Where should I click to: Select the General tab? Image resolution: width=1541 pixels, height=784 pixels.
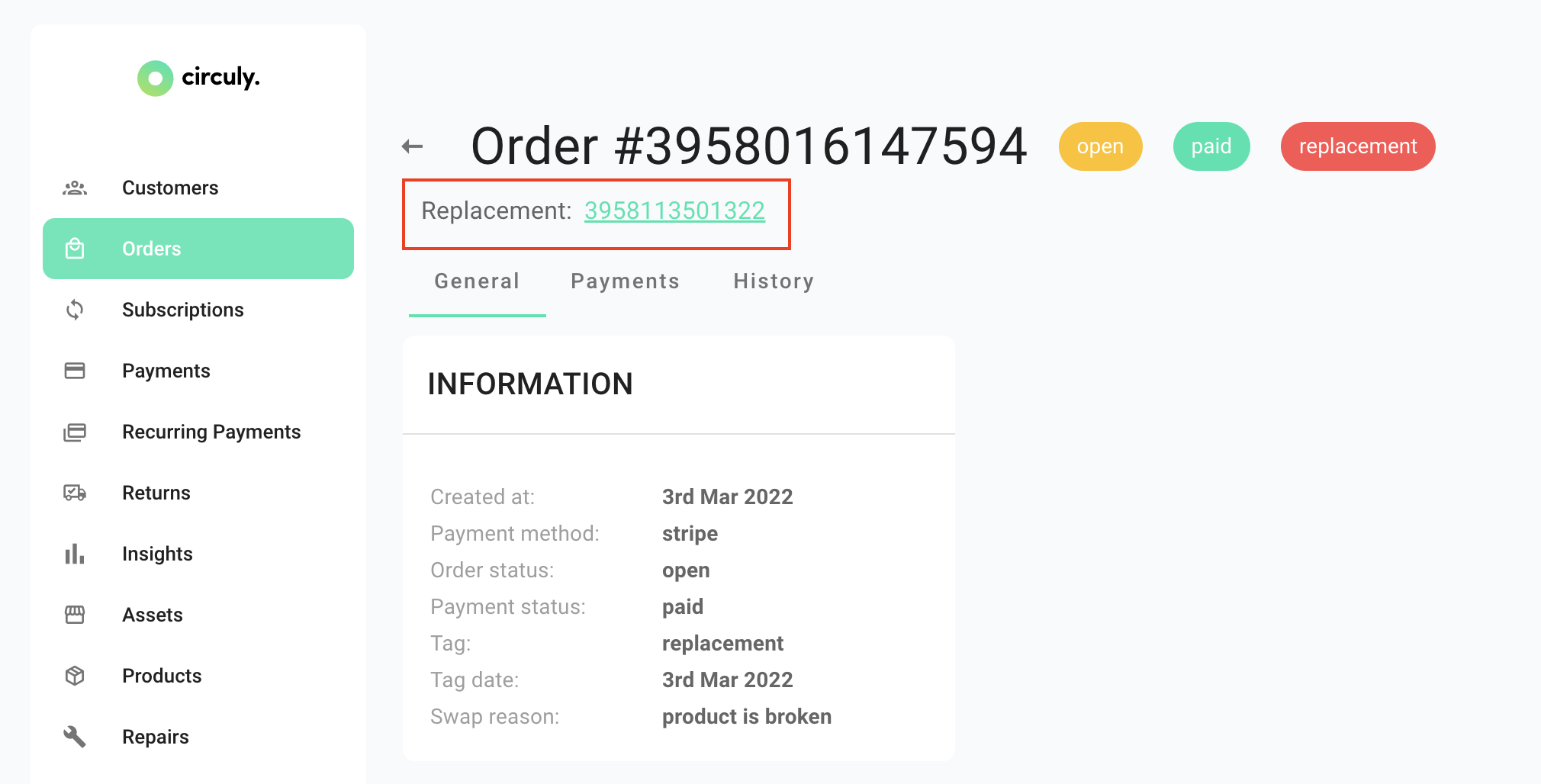[477, 281]
